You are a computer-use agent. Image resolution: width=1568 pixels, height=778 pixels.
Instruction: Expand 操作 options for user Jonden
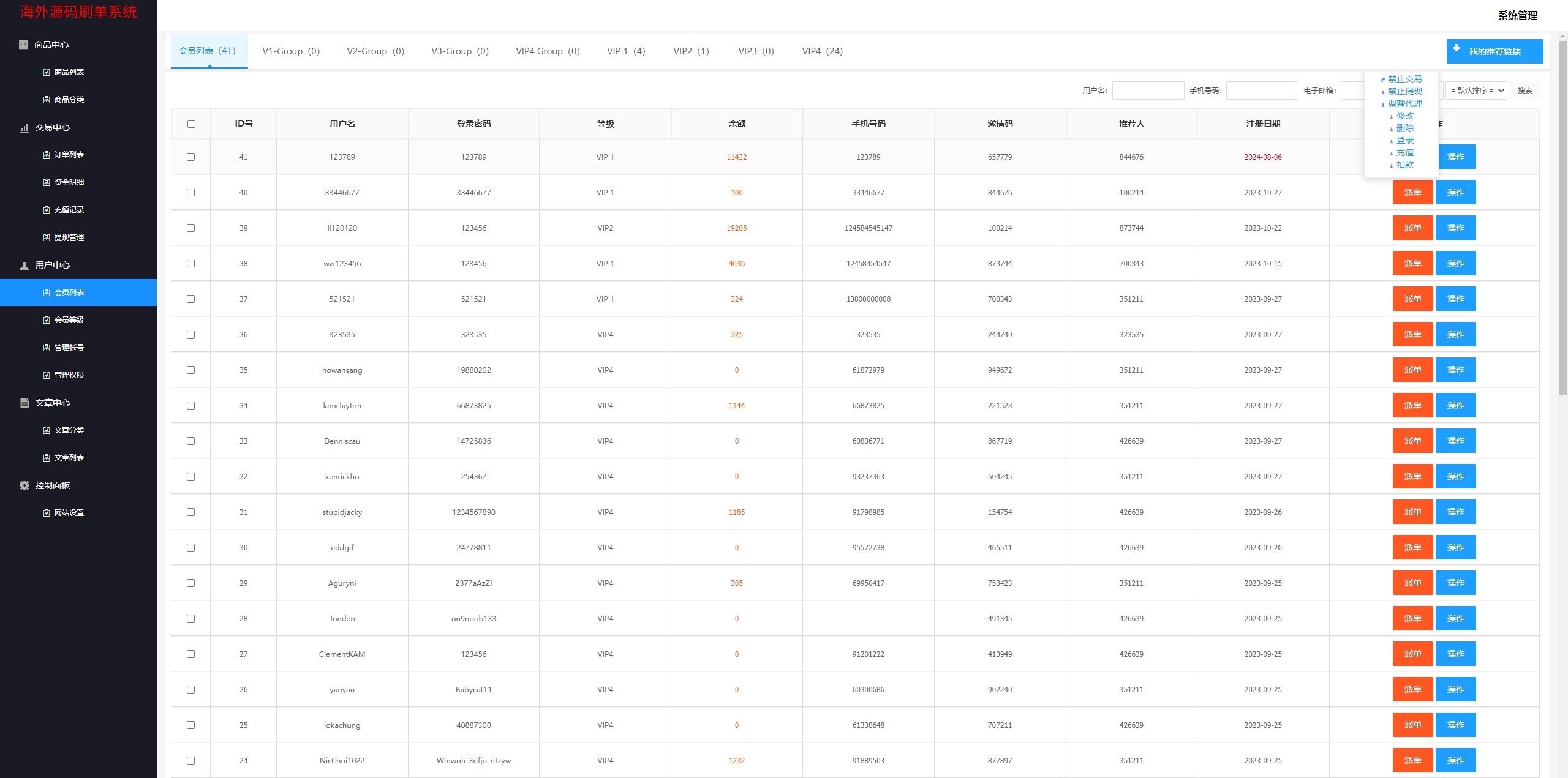1455,618
